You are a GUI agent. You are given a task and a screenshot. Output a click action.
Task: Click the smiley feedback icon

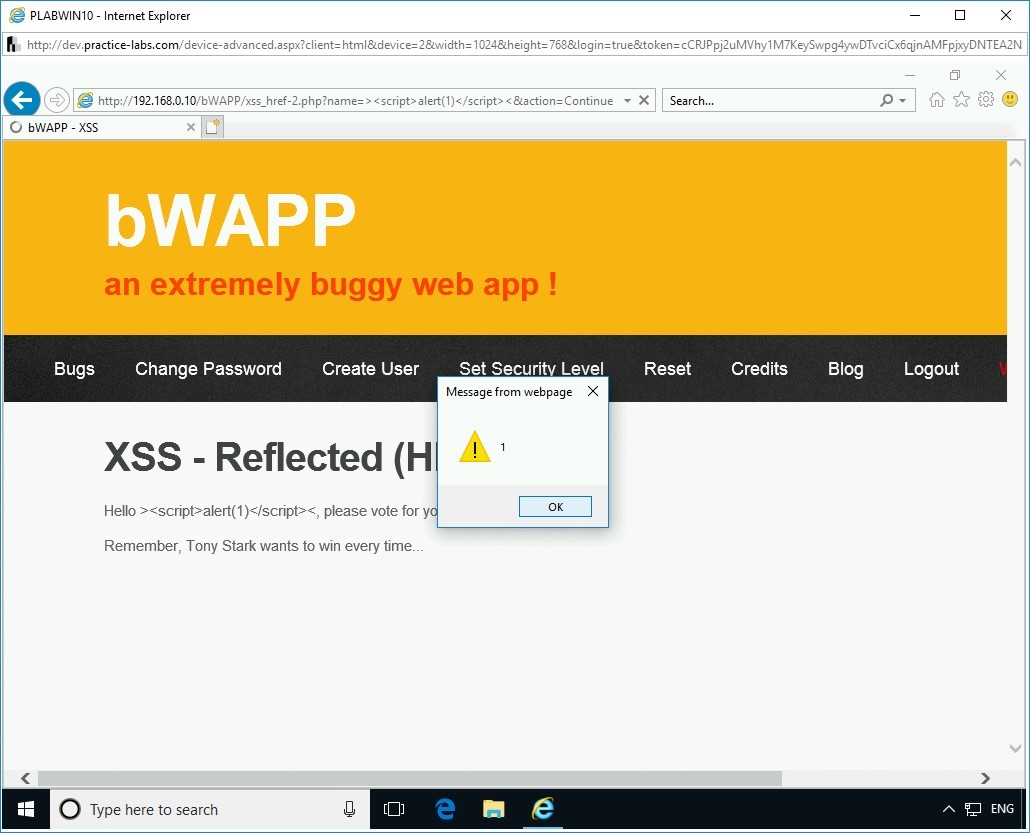(x=1010, y=99)
